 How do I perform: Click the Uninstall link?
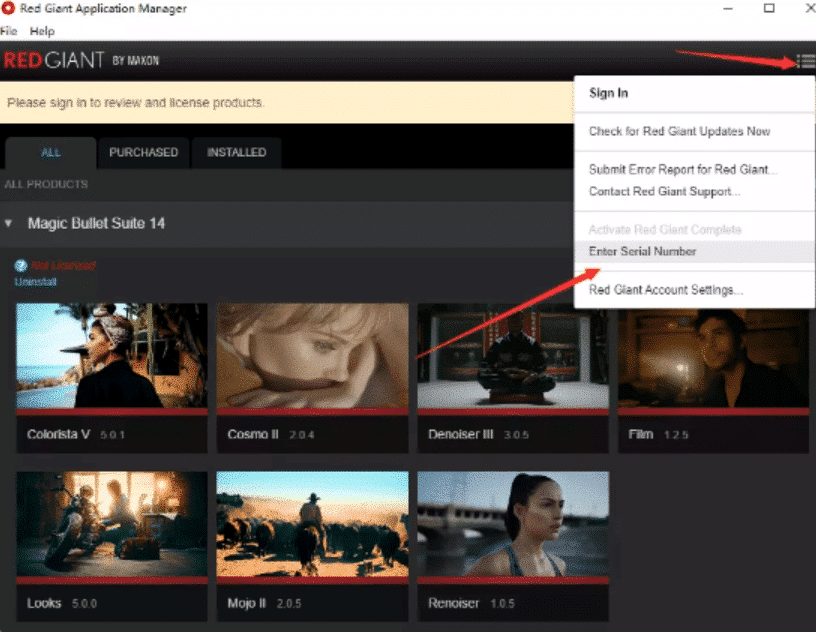click(x=35, y=282)
